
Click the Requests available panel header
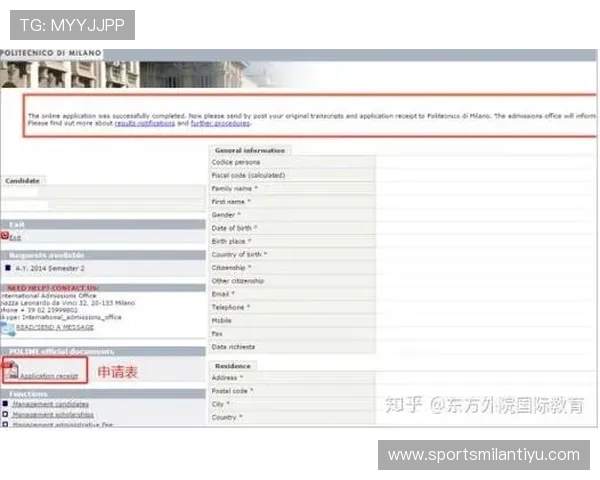point(103,255)
